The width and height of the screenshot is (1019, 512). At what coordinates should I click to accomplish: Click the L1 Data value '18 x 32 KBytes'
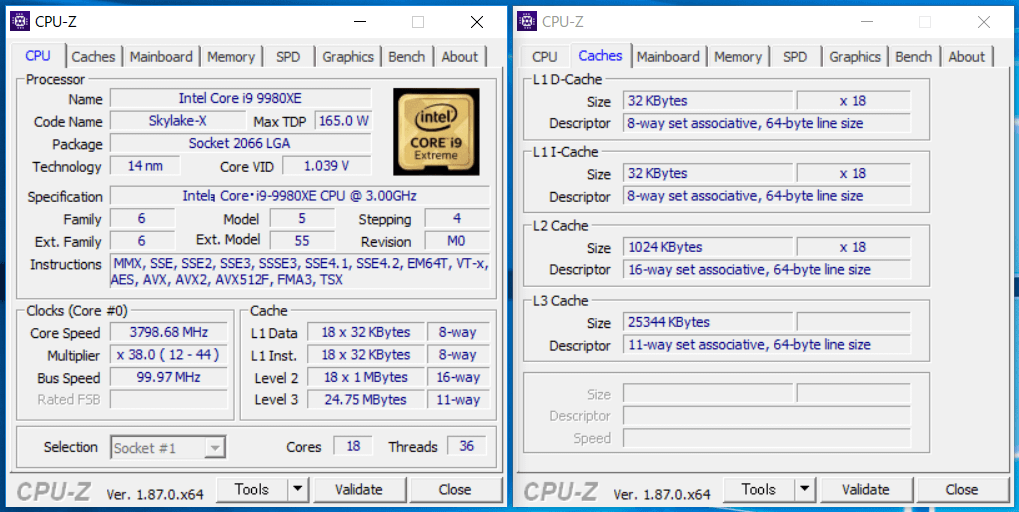366,332
